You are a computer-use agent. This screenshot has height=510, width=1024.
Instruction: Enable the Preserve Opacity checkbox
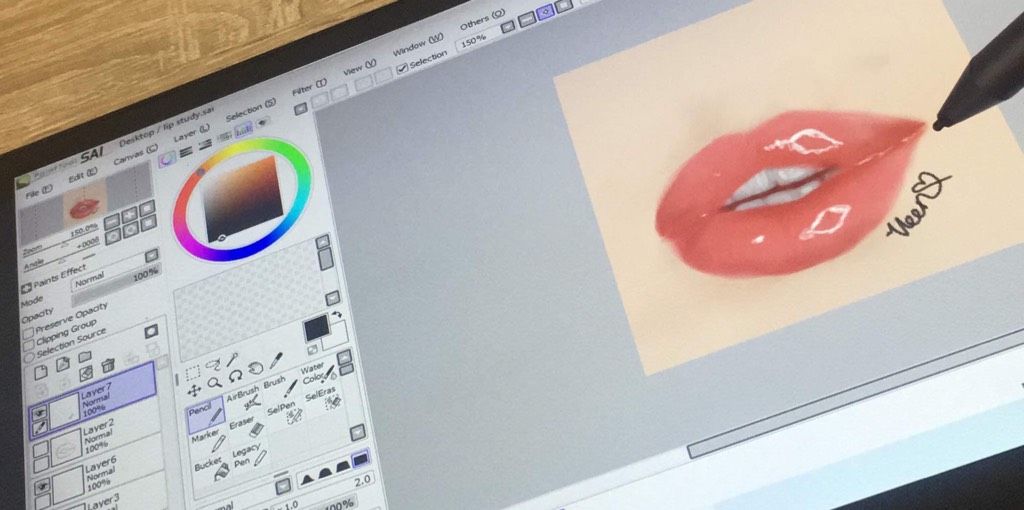tap(28, 332)
